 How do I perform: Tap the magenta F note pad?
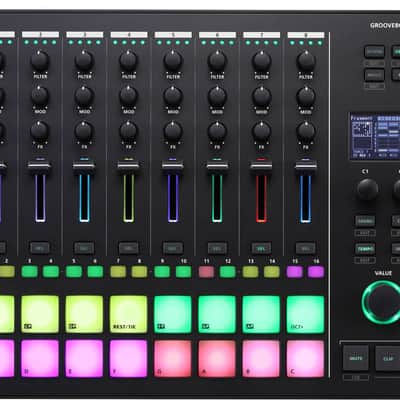point(128,358)
